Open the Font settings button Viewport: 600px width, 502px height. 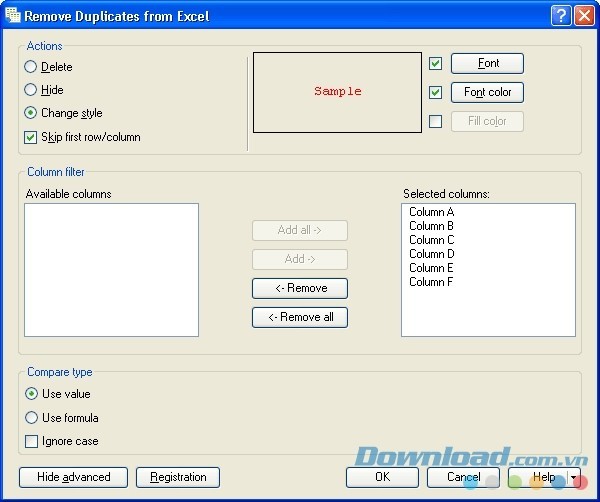tap(487, 64)
